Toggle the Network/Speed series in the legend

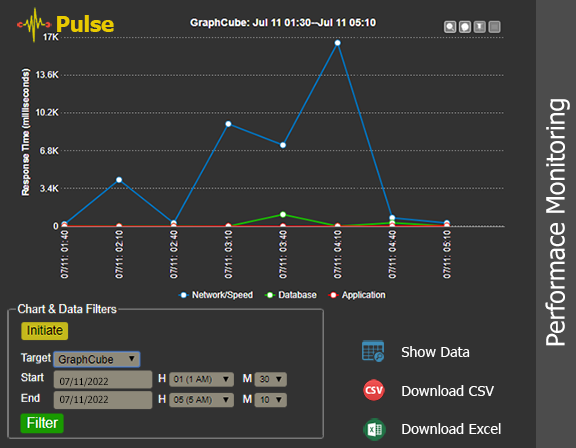216,295
